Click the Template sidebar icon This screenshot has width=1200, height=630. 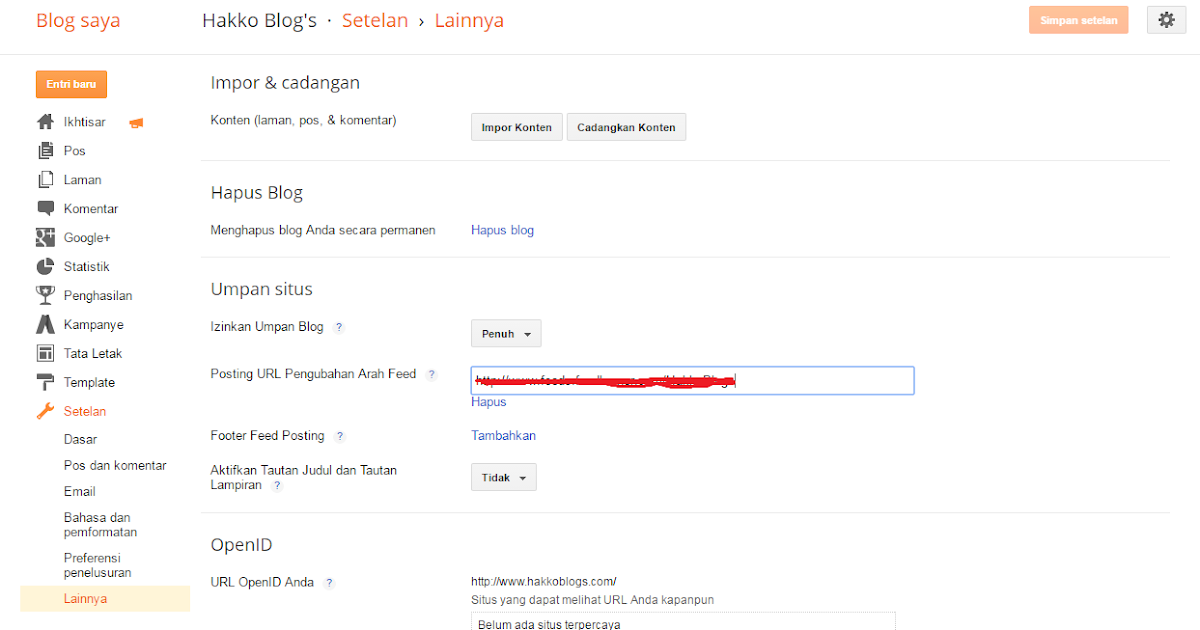tap(46, 382)
